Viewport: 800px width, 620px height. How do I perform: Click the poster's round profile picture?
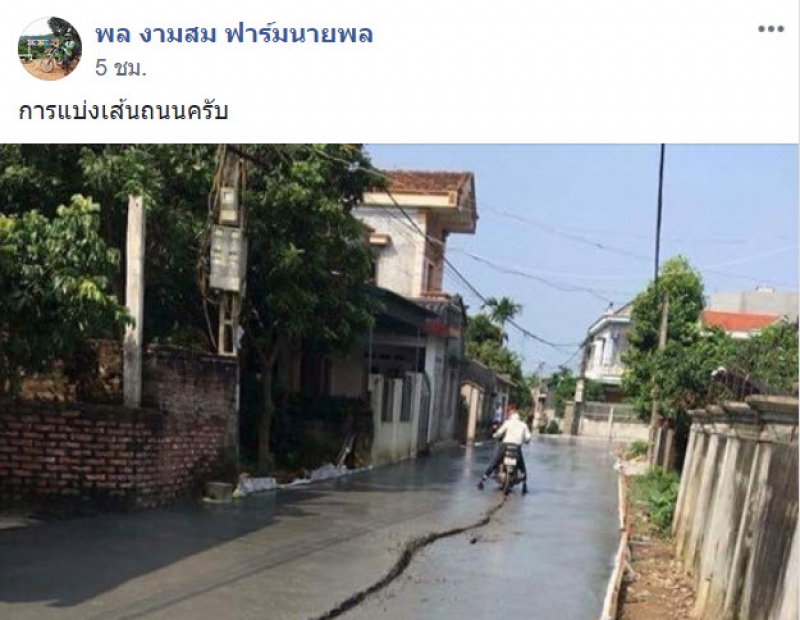tap(50, 48)
